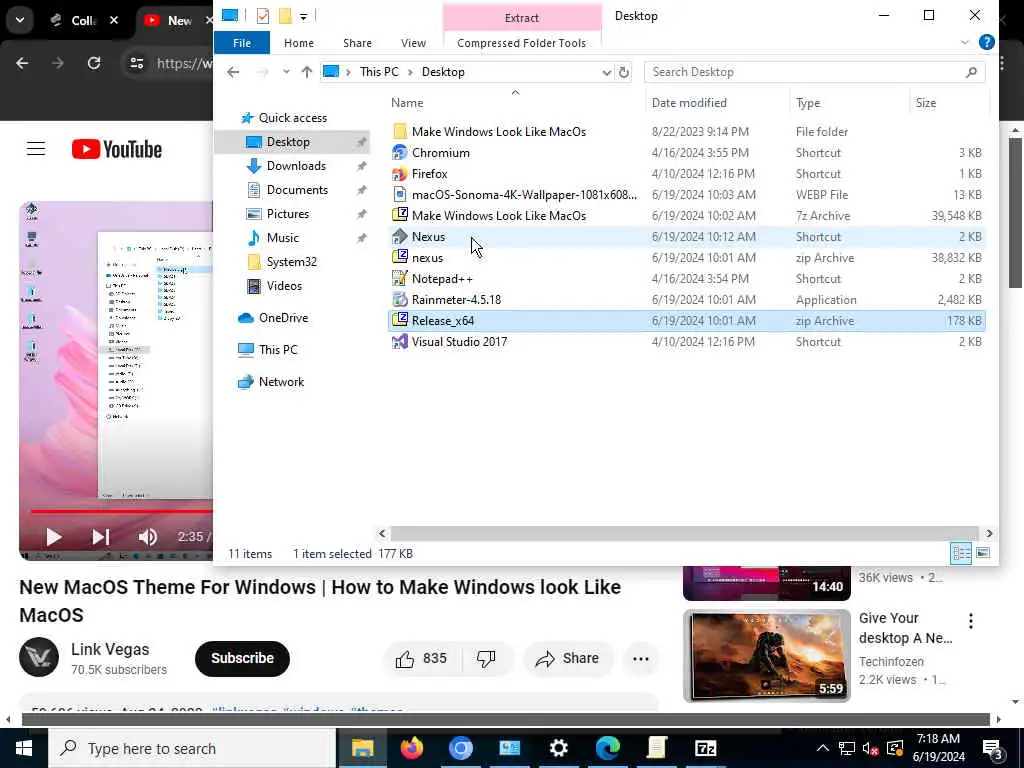This screenshot has height=768, width=1024.
Task: Switch to the Home ribbon tab
Action: [298, 42]
